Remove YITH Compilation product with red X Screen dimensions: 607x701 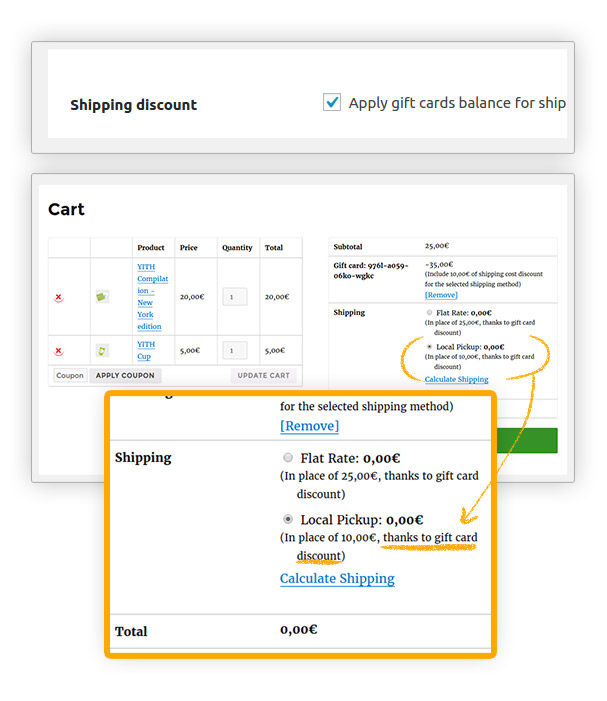tap(59, 297)
